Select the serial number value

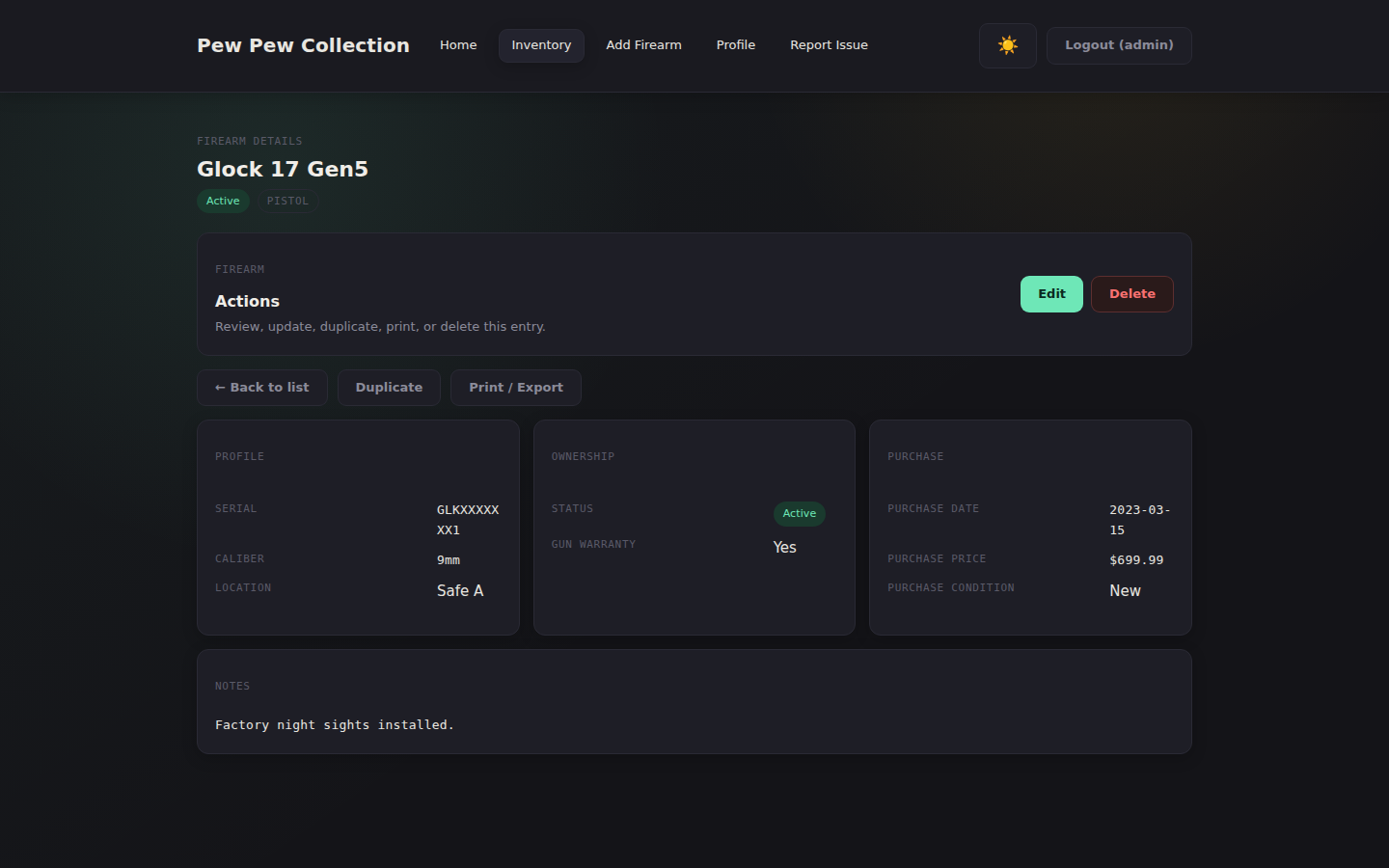click(467, 519)
